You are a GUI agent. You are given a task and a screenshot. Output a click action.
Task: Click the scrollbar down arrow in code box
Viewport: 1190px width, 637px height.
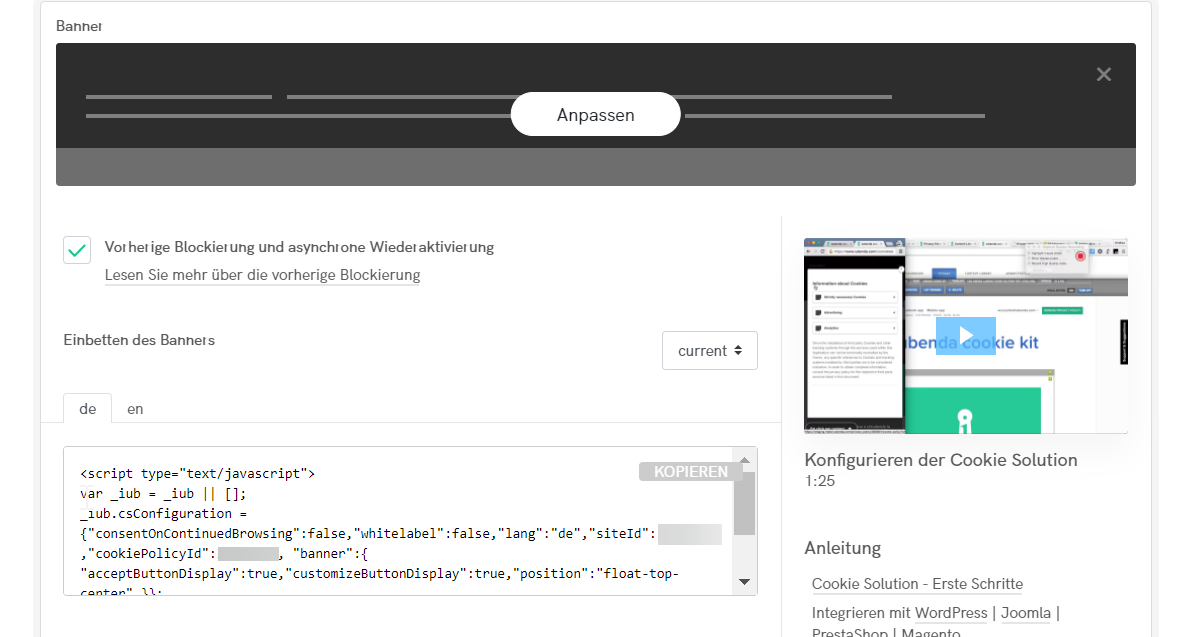point(744,579)
